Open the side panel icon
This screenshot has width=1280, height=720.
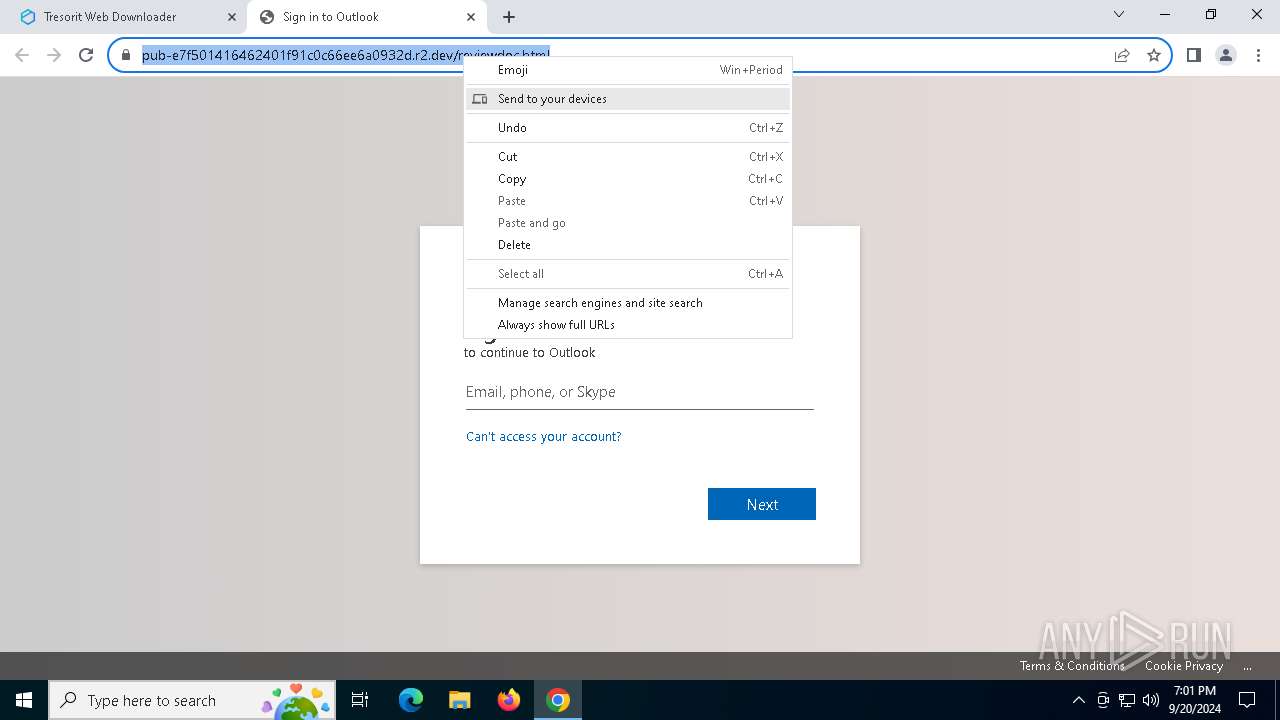(x=1194, y=55)
